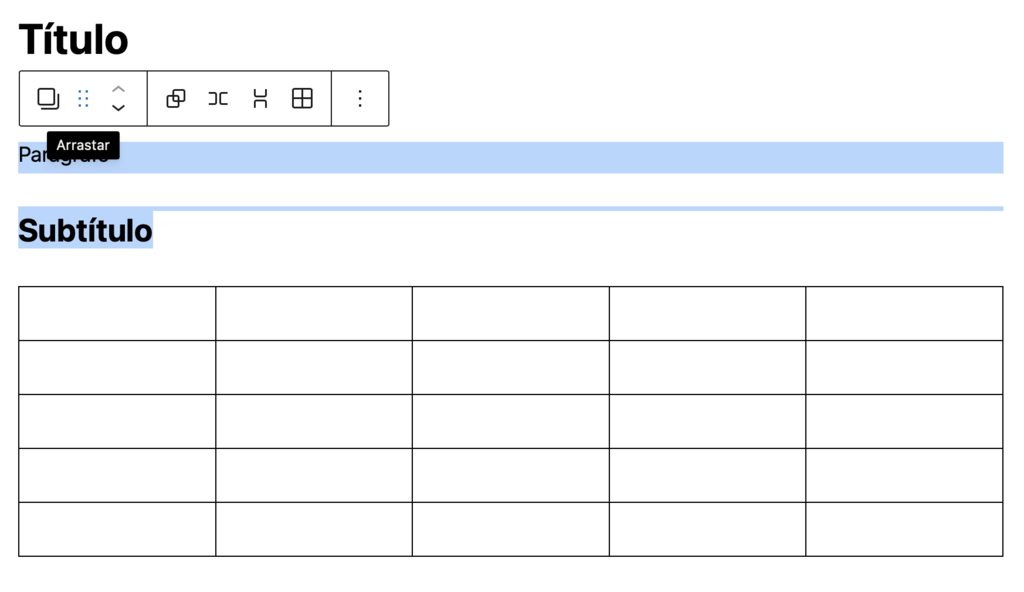Open the three-dot block options menu
This screenshot has height=592, width=1024.
click(x=360, y=98)
